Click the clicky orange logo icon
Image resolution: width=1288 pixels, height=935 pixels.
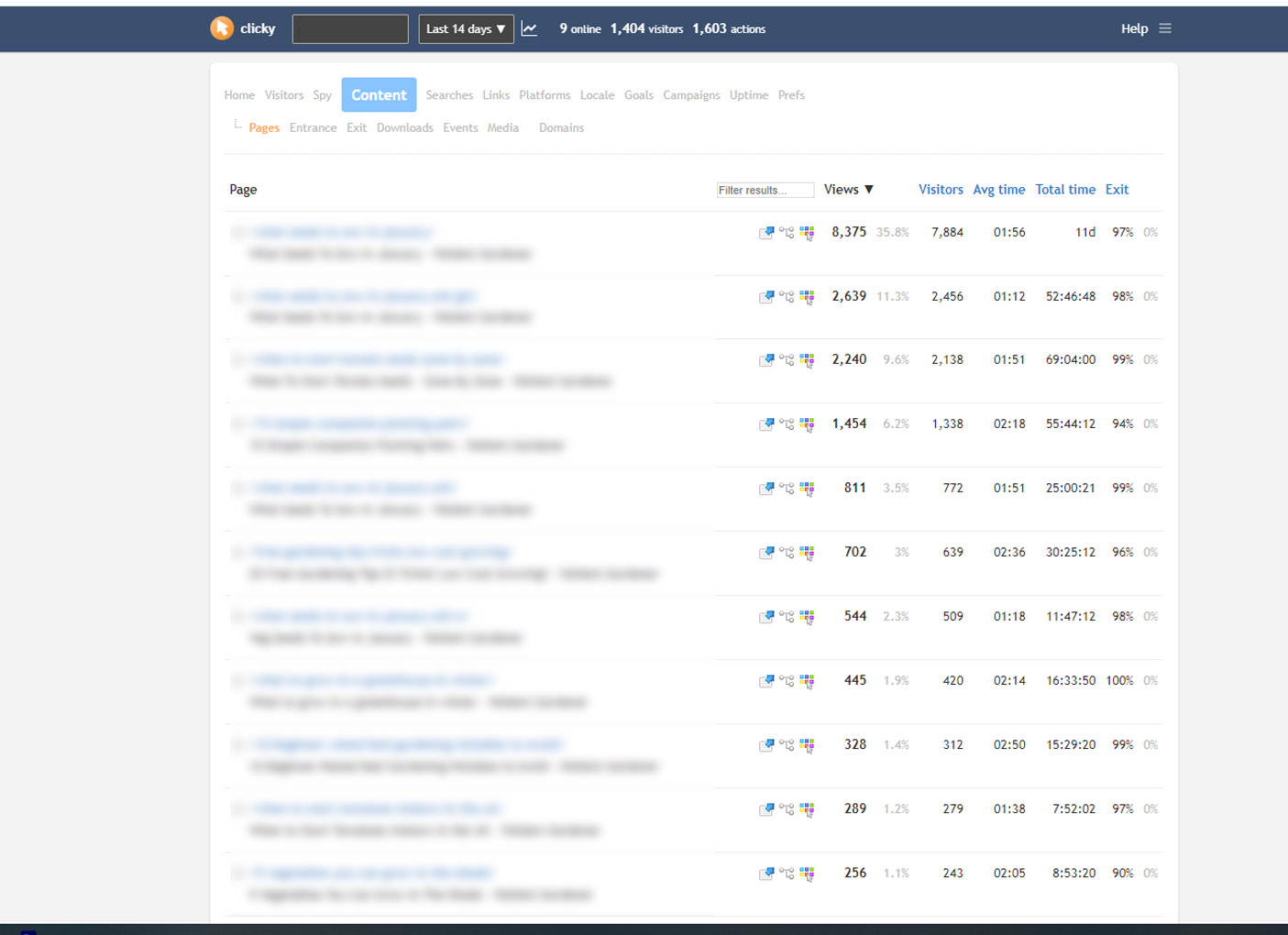[222, 28]
